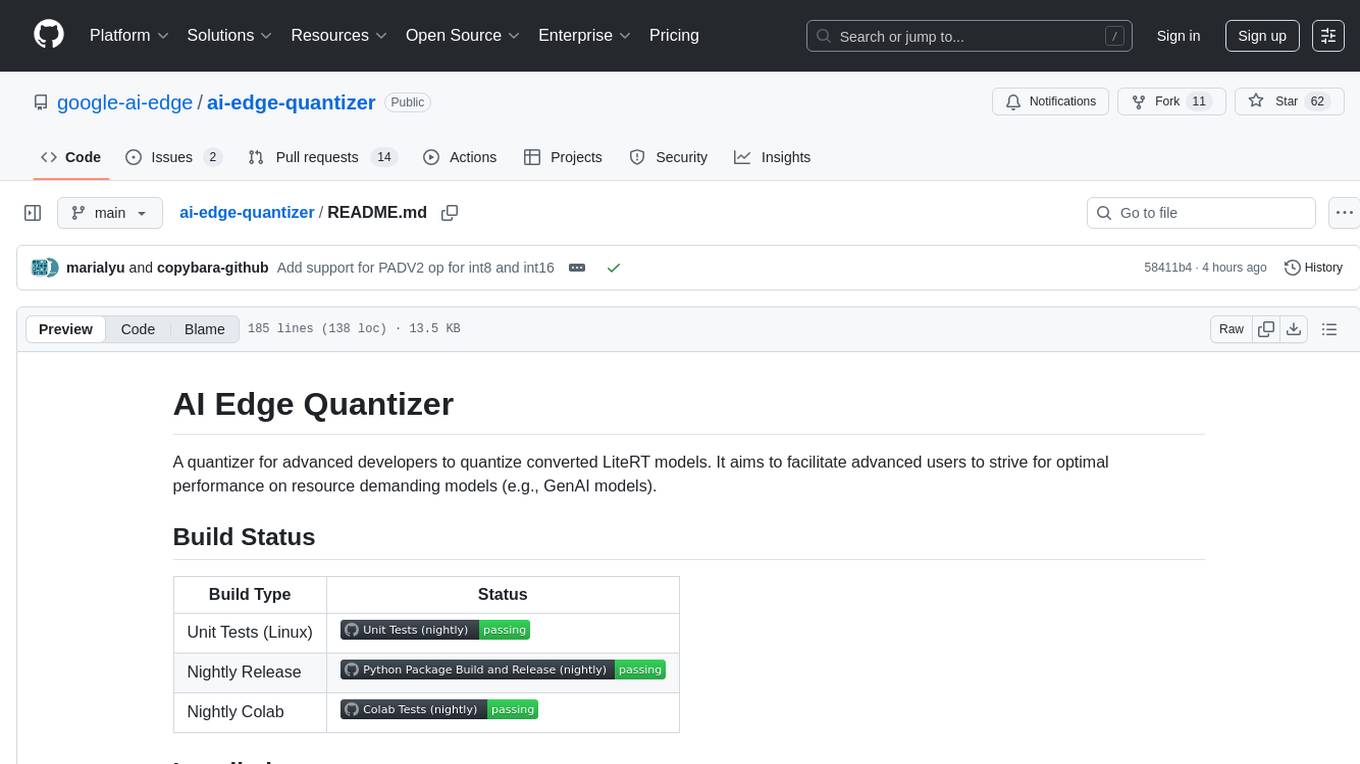Screen dimensions: 1360x764
Task: Select the Preview file view
Action: (66, 329)
